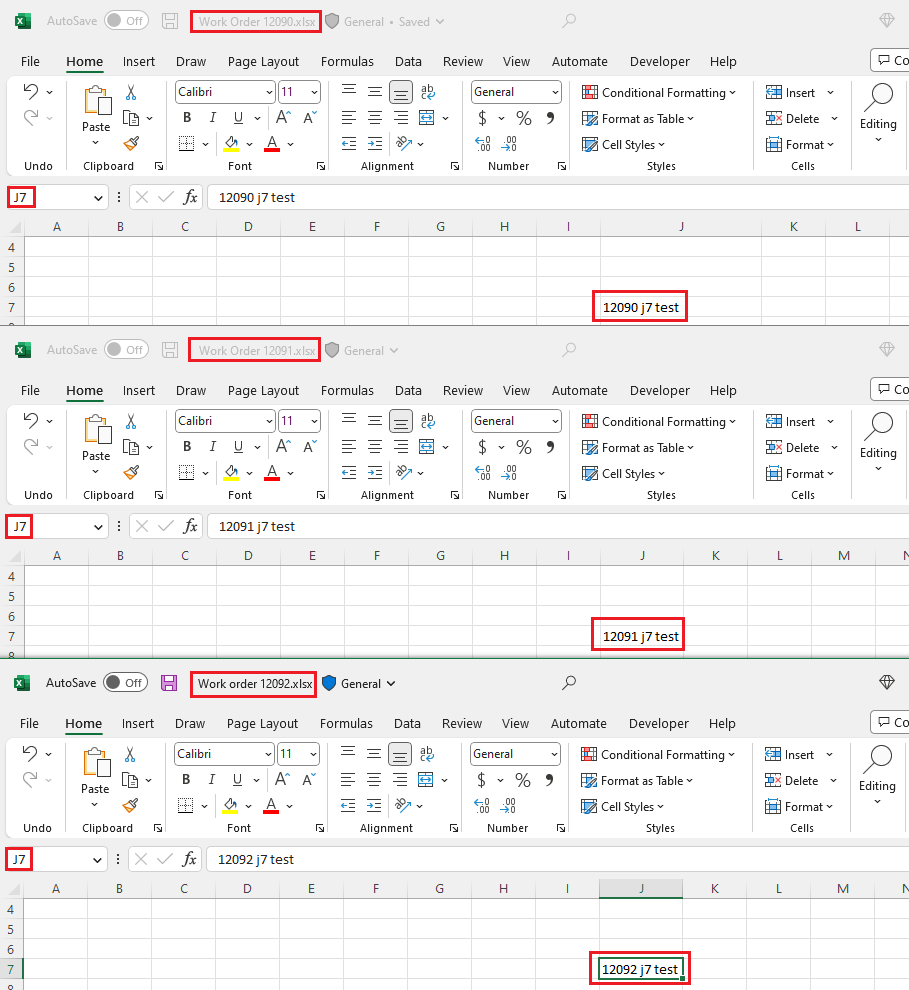
Task: Click formula bar text in Work Order 12090 window
Action: (256, 198)
